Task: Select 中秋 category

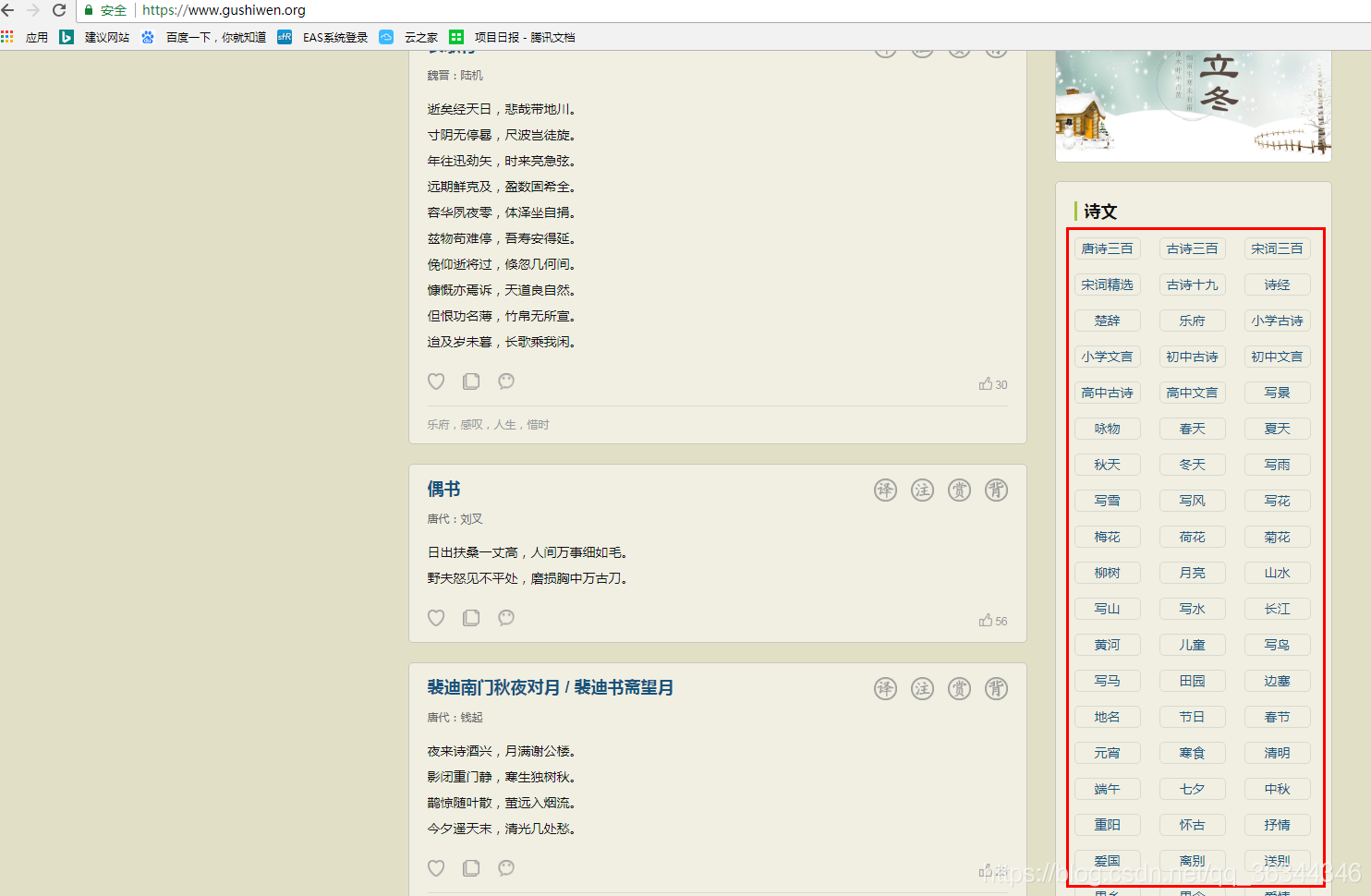Action: [1278, 789]
